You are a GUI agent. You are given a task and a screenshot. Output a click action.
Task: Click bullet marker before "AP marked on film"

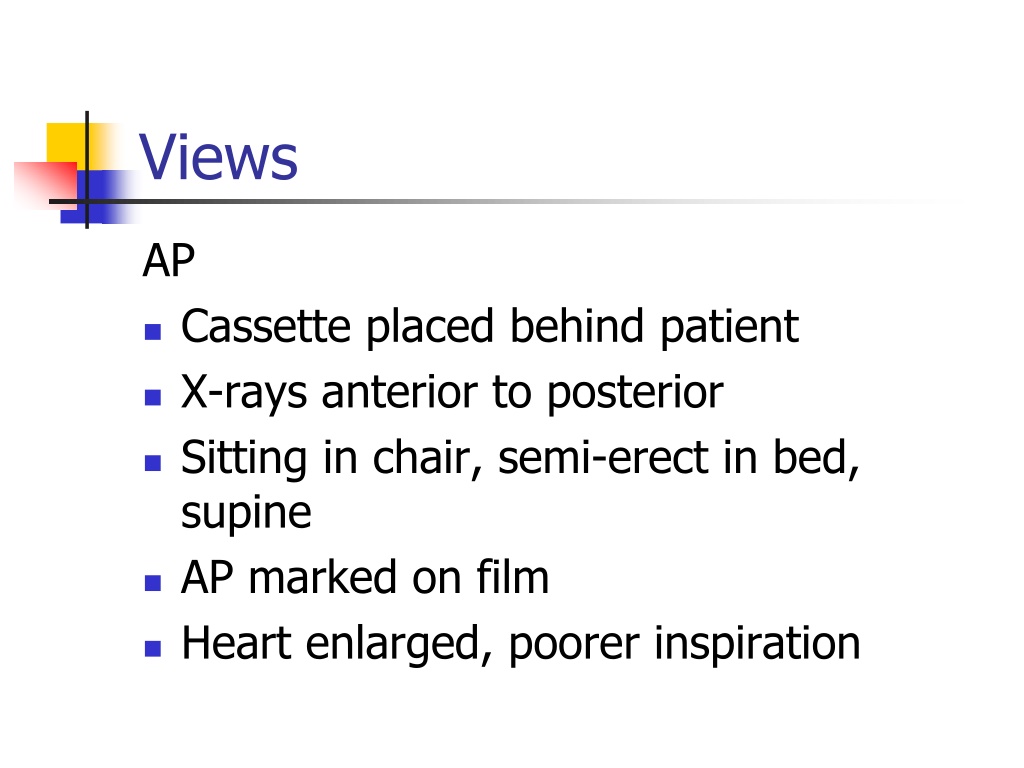click(153, 583)
